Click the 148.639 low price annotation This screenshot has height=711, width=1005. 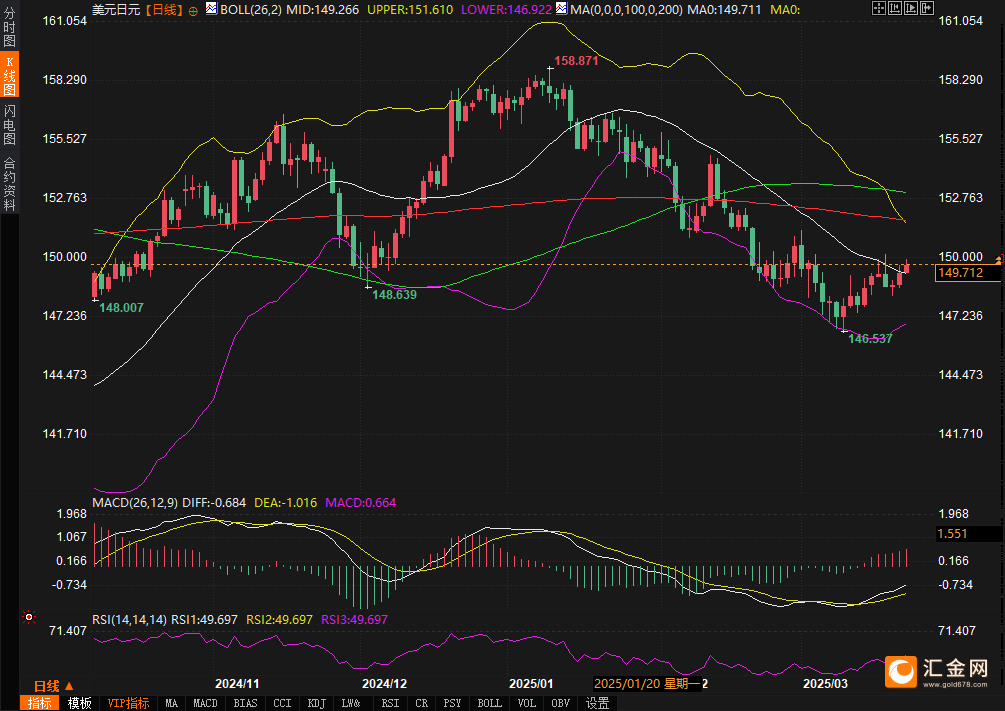pyautogui.click(x=394, y=295)
